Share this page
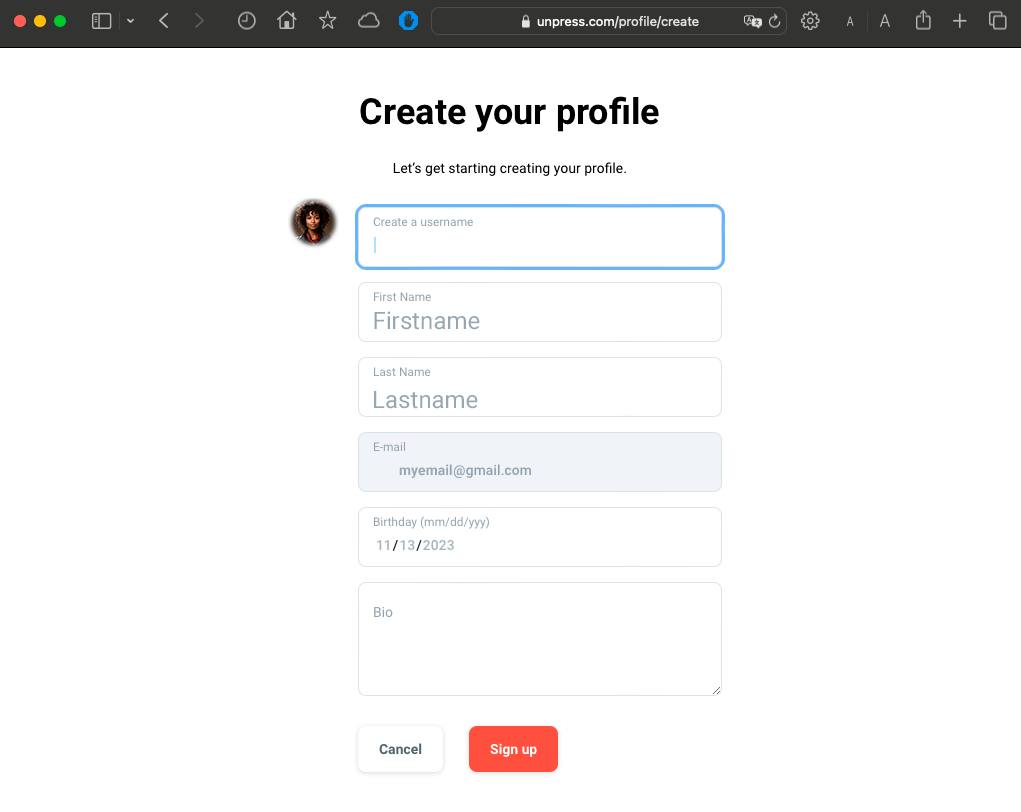The height and width of the screenshot is (812, 1021). click(x=922, y=20)
